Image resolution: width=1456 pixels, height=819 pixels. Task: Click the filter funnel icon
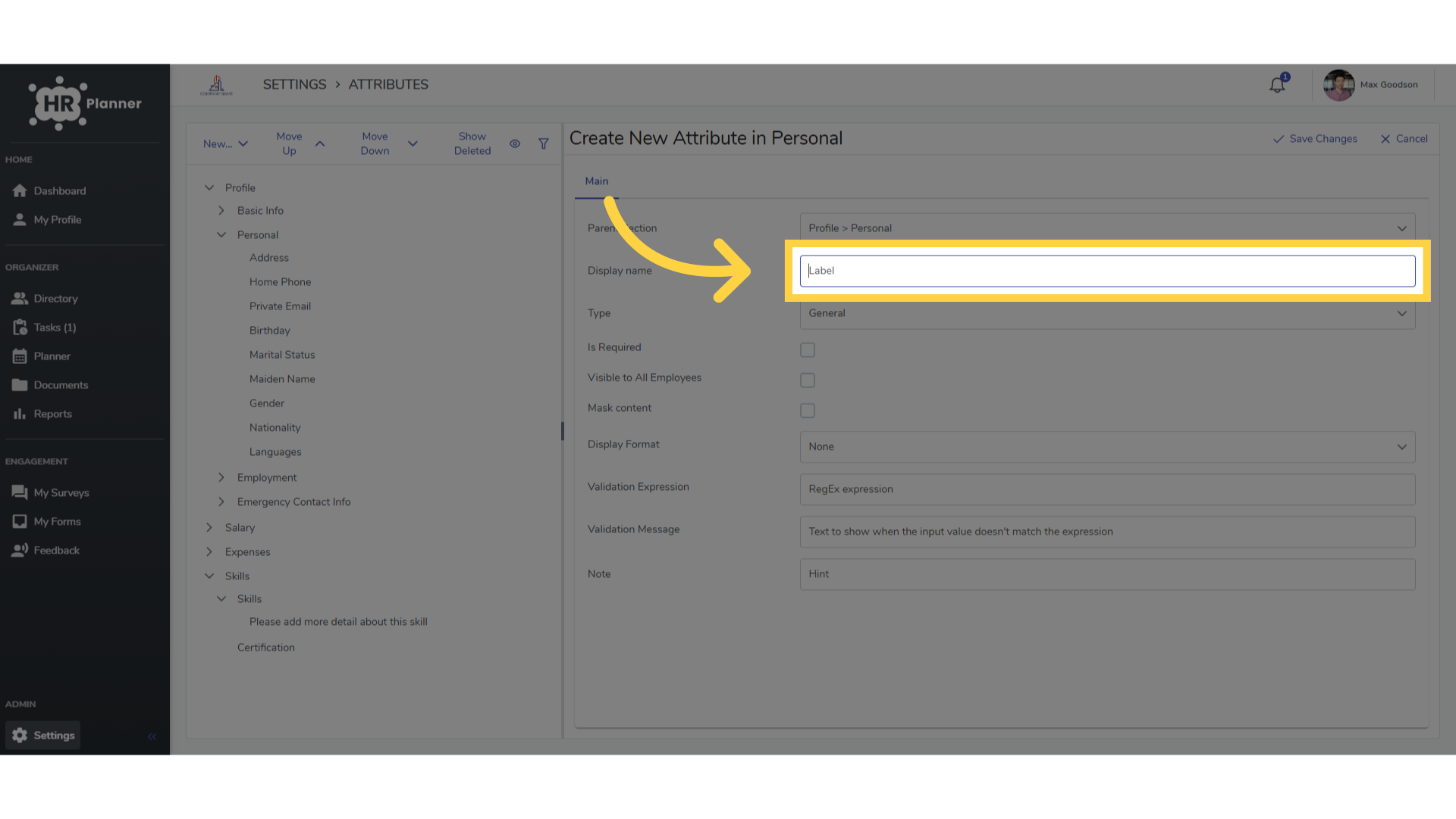[544, 144]
